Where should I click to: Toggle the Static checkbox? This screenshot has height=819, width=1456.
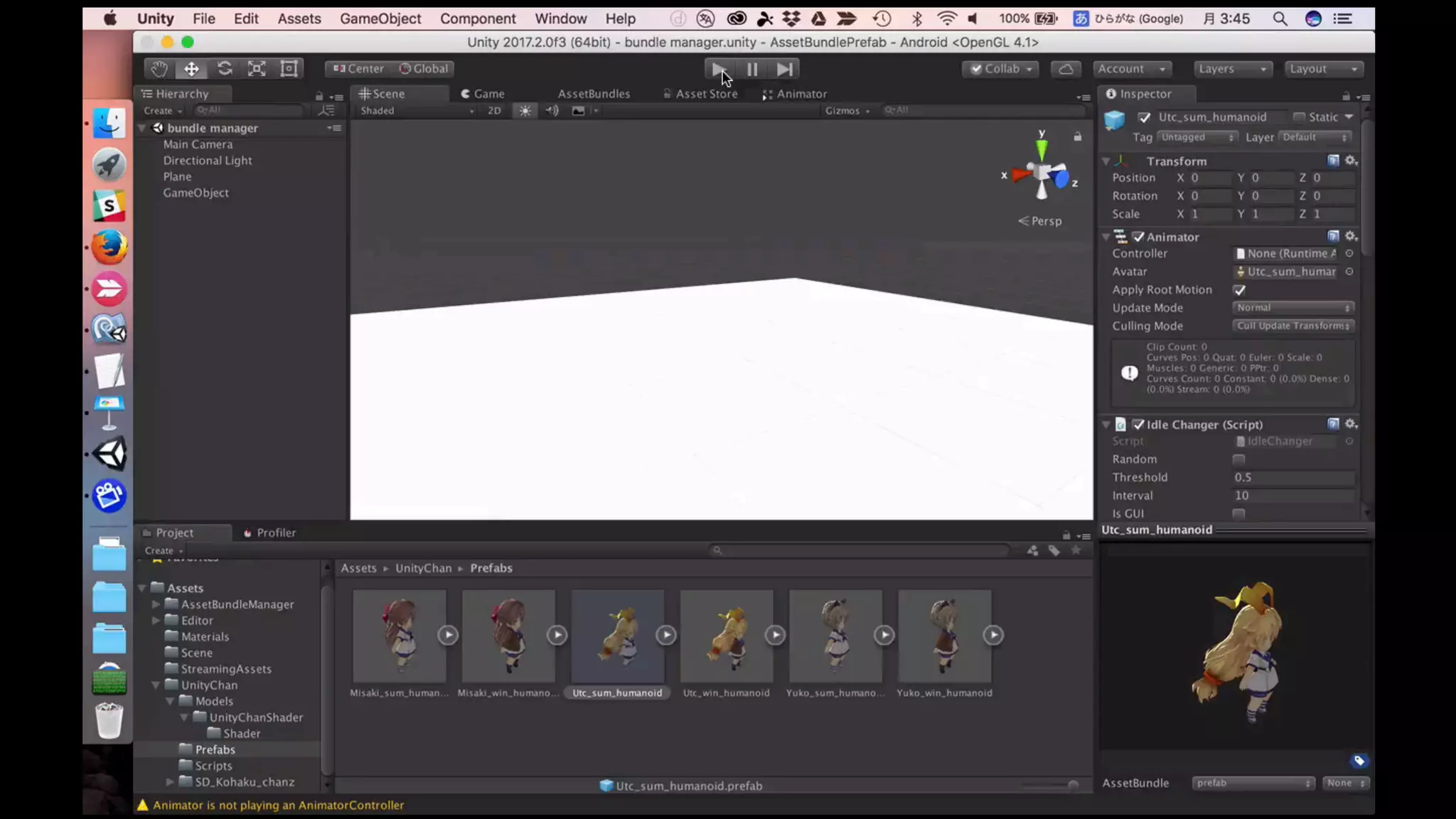point(1299,117)
